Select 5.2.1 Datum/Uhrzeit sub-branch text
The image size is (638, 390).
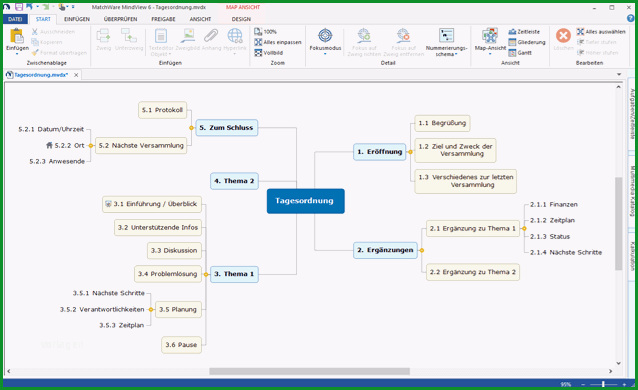(x=51, y=129)
